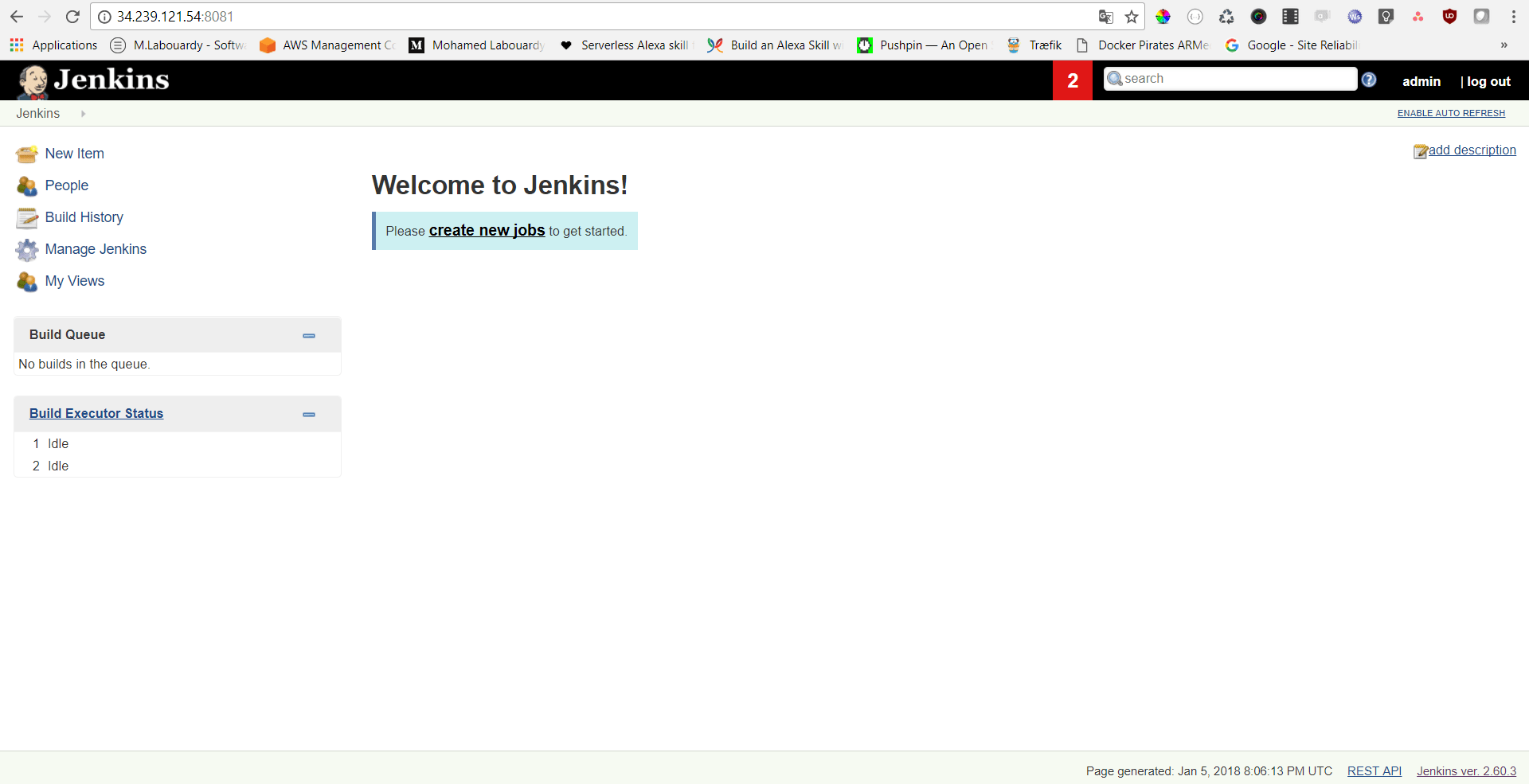Click the My Views icon
The image size is (1529, 784).
click(x=26, y=282)
